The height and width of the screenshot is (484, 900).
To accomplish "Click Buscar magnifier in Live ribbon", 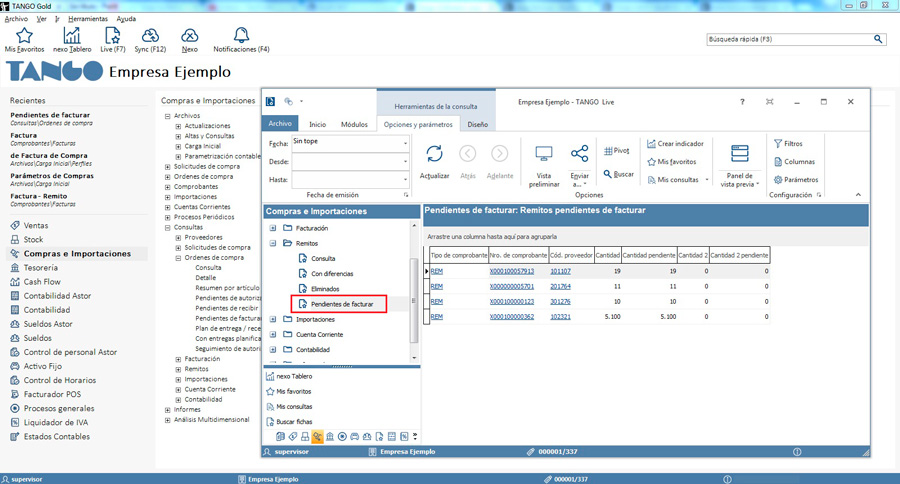I will [619, 174].
